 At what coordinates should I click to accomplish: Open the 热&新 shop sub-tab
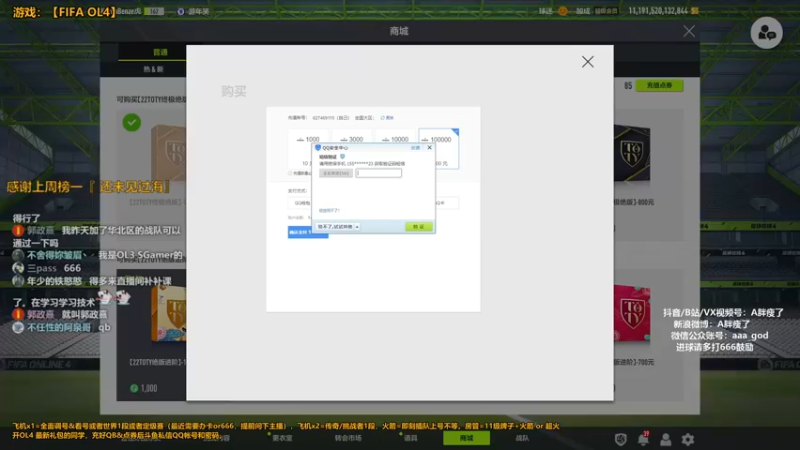point(153,69)
